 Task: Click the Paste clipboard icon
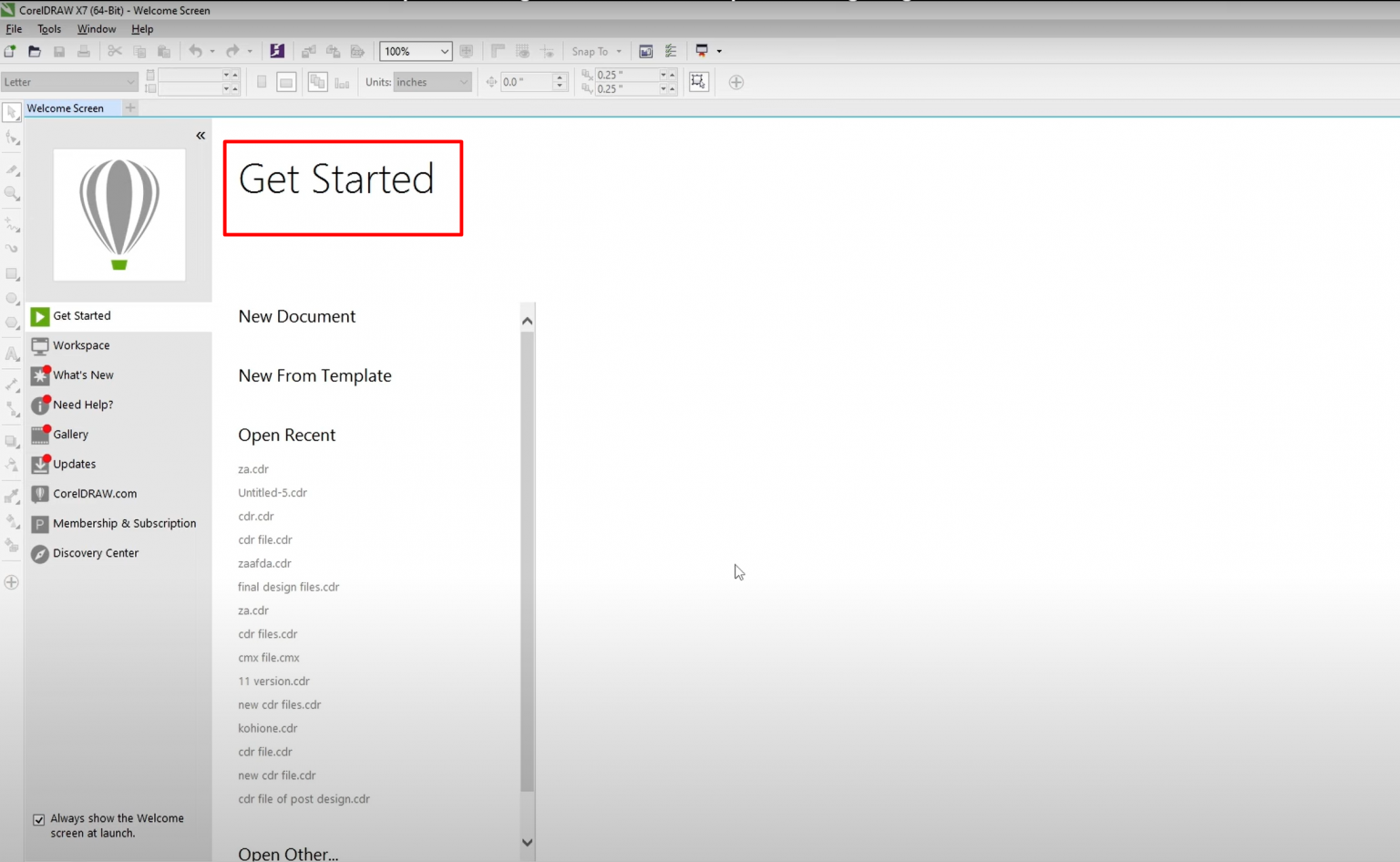click(x=164, y=51)
